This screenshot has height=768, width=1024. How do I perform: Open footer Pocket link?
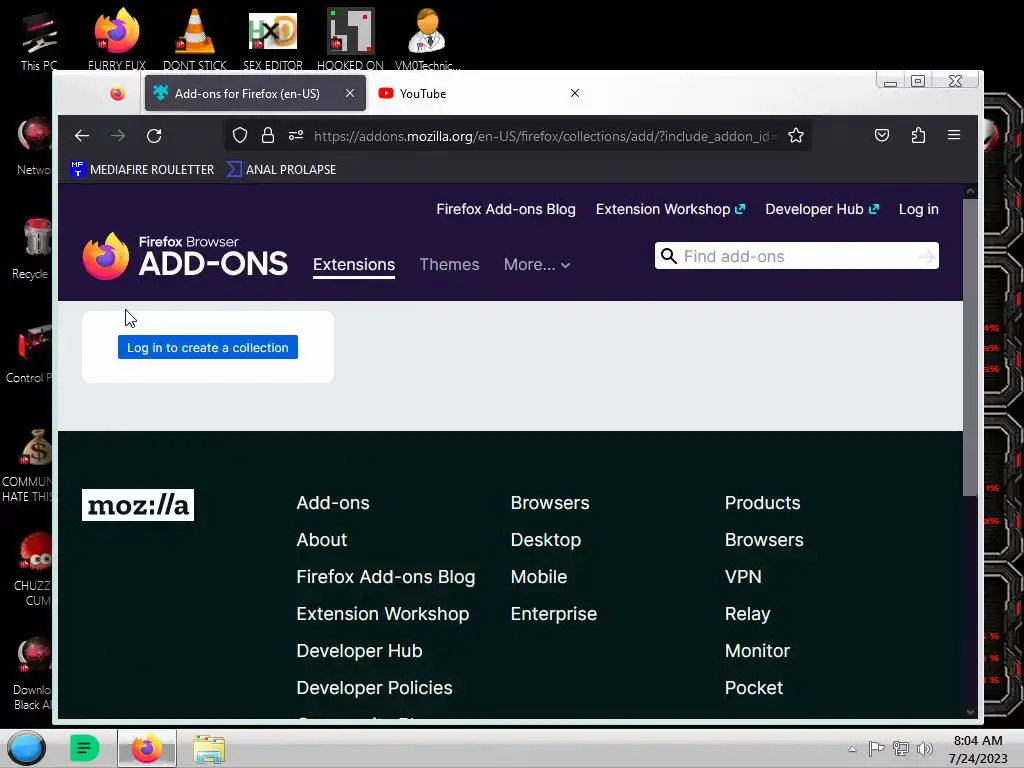click(754, 688)
